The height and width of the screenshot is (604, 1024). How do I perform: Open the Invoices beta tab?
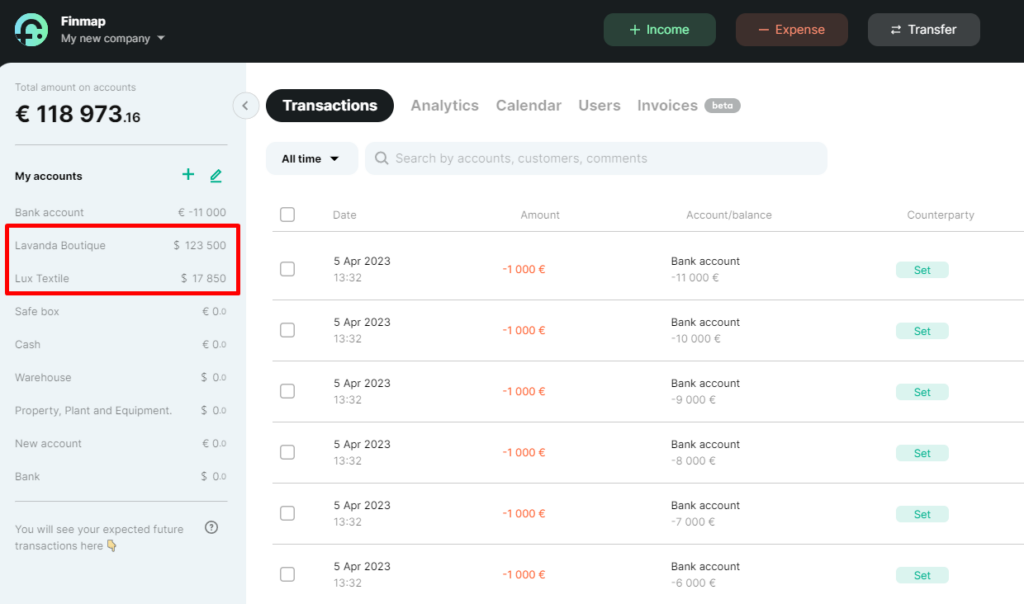point(688,106)
